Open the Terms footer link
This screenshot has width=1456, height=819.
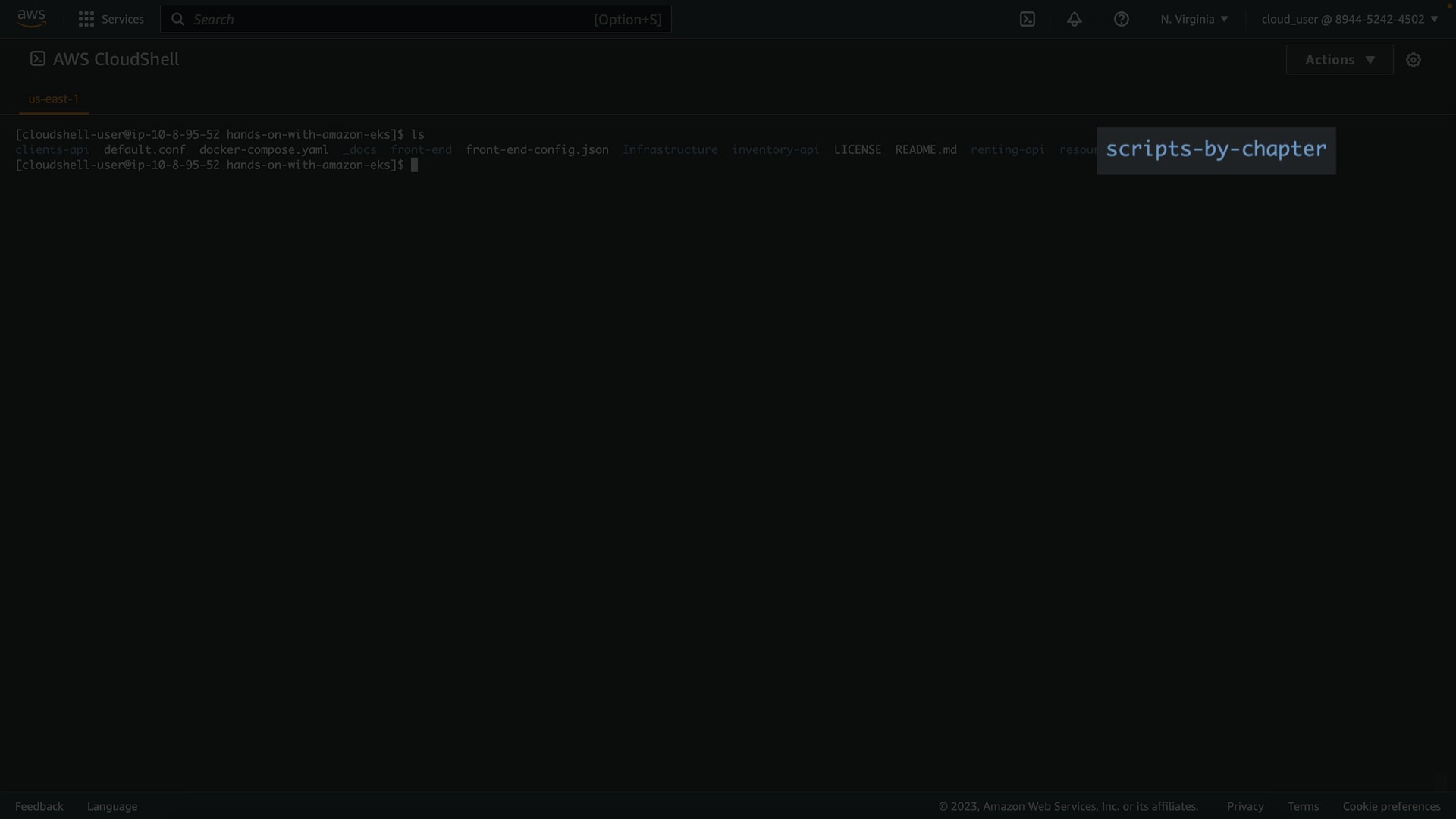1303,806
